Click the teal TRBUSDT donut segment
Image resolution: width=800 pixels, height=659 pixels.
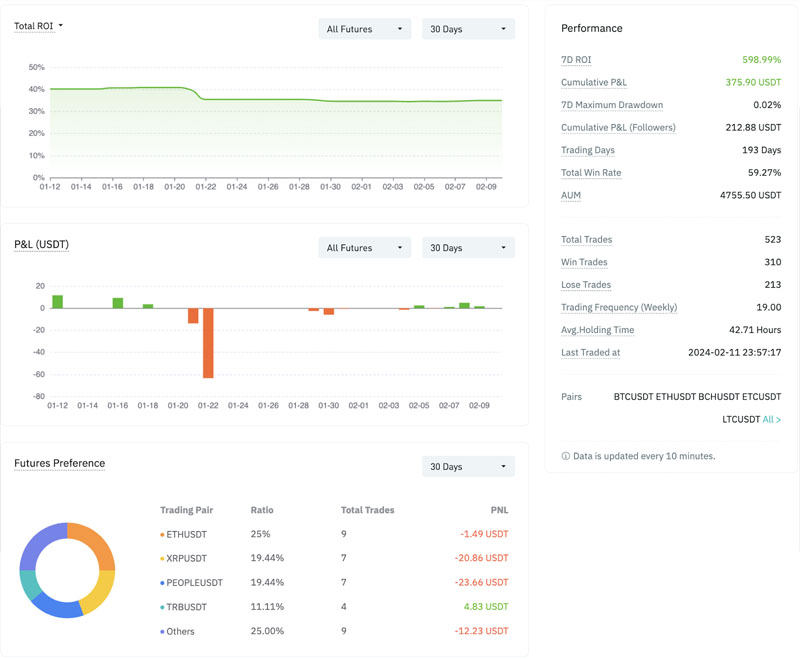tap(29, 585)
